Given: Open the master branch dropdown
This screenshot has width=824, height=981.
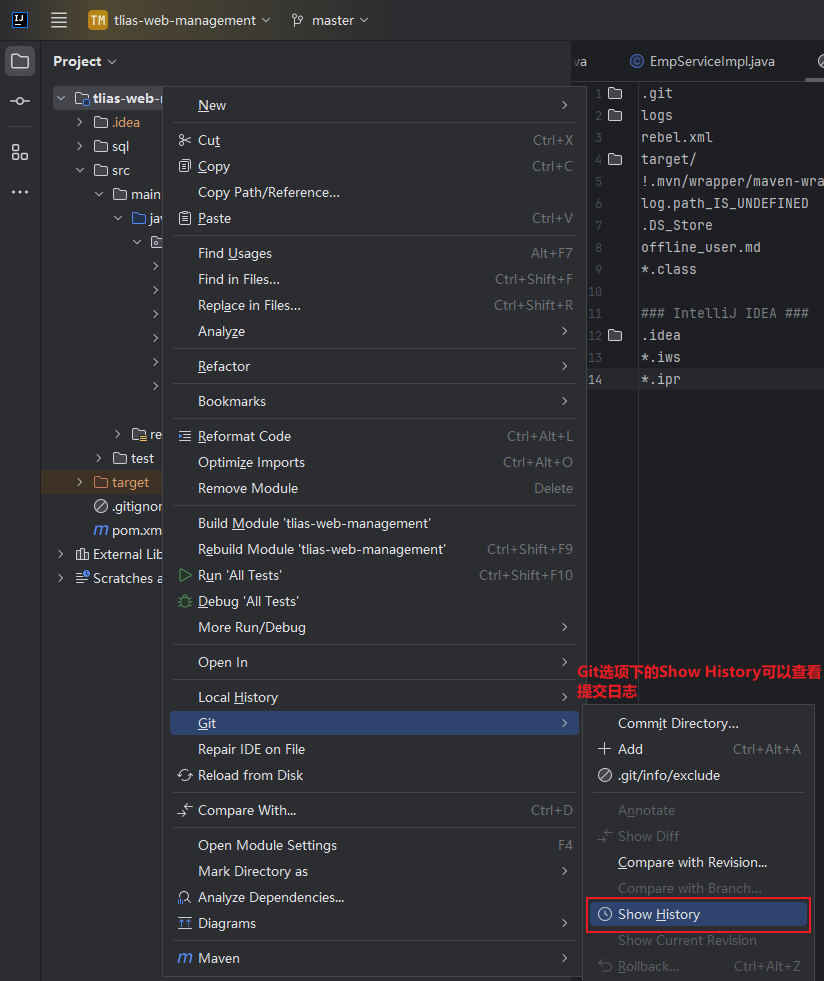Looking at the screenshot, I should [330, 20].
